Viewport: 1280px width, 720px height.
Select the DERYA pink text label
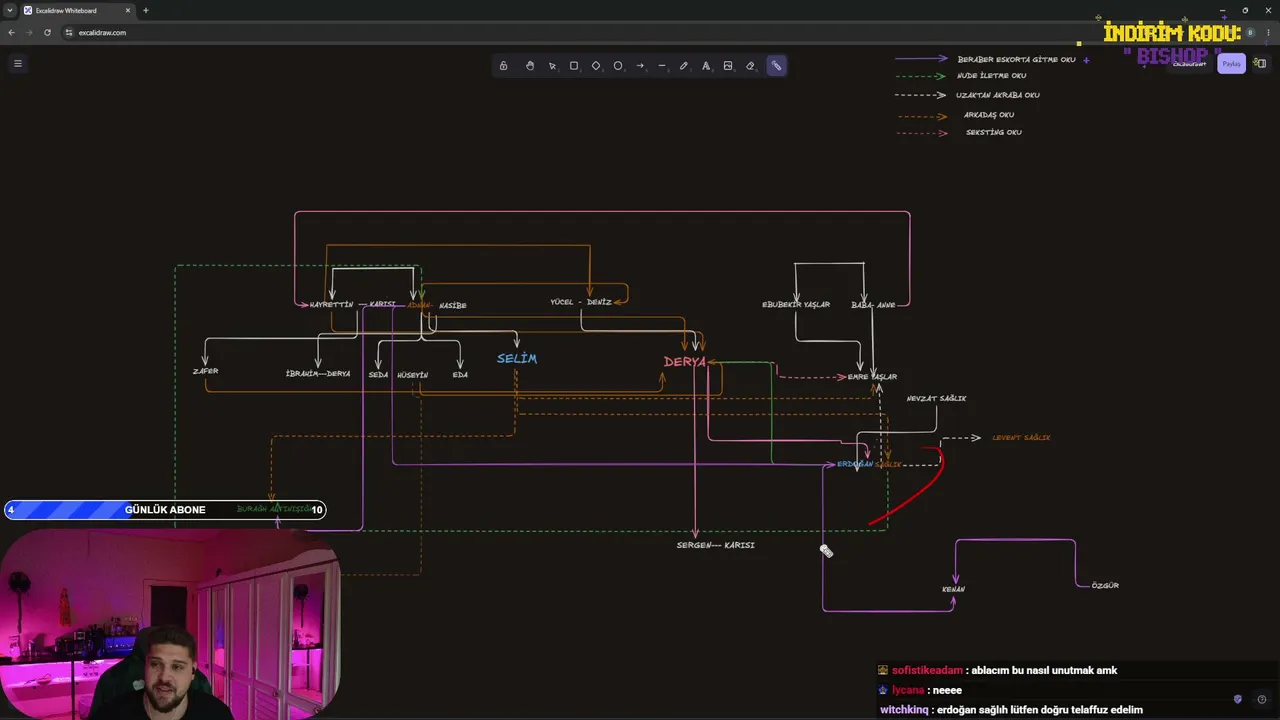click(x=685, y=362)
